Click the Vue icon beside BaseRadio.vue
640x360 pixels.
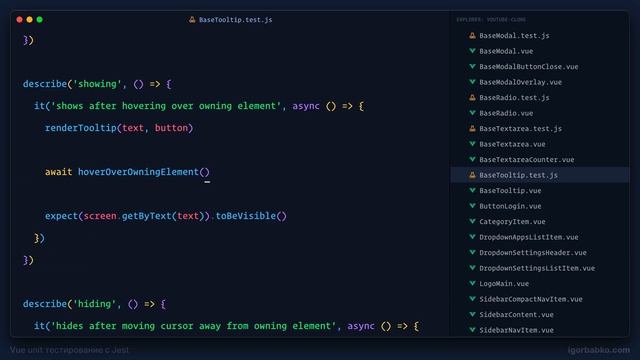(472, 113)
